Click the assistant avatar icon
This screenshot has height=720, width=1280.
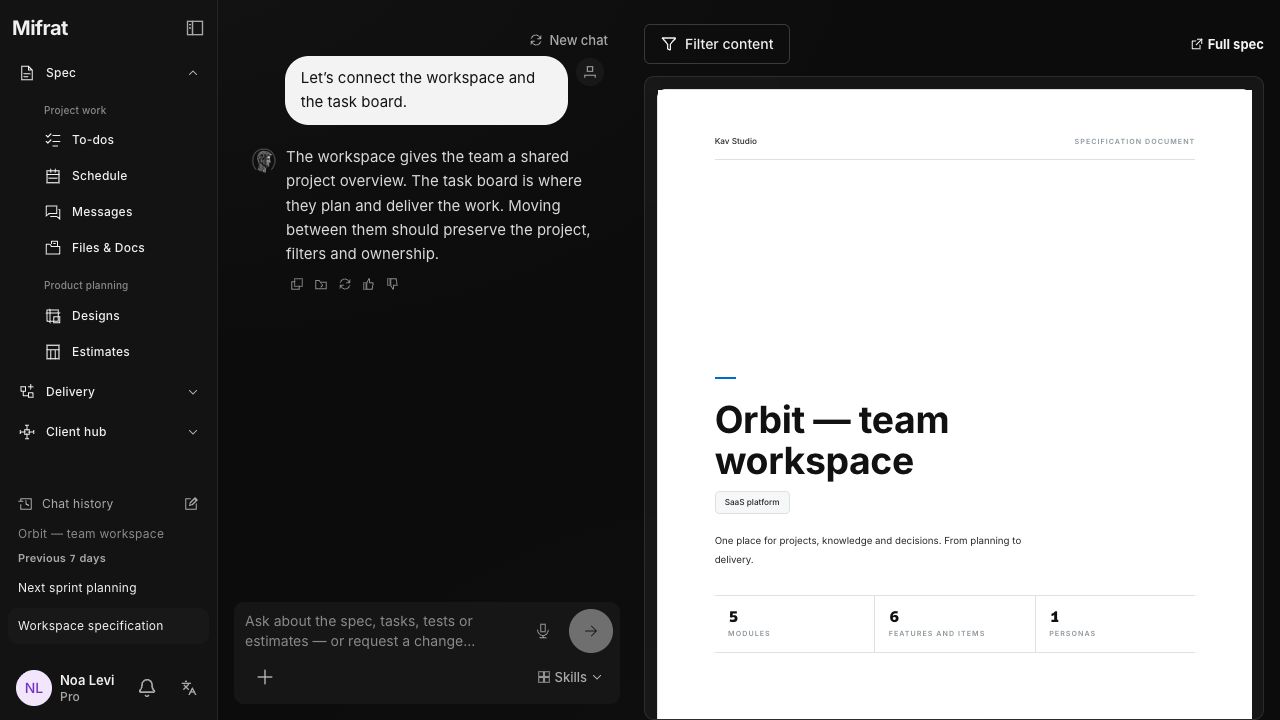(x=264, y=161)
